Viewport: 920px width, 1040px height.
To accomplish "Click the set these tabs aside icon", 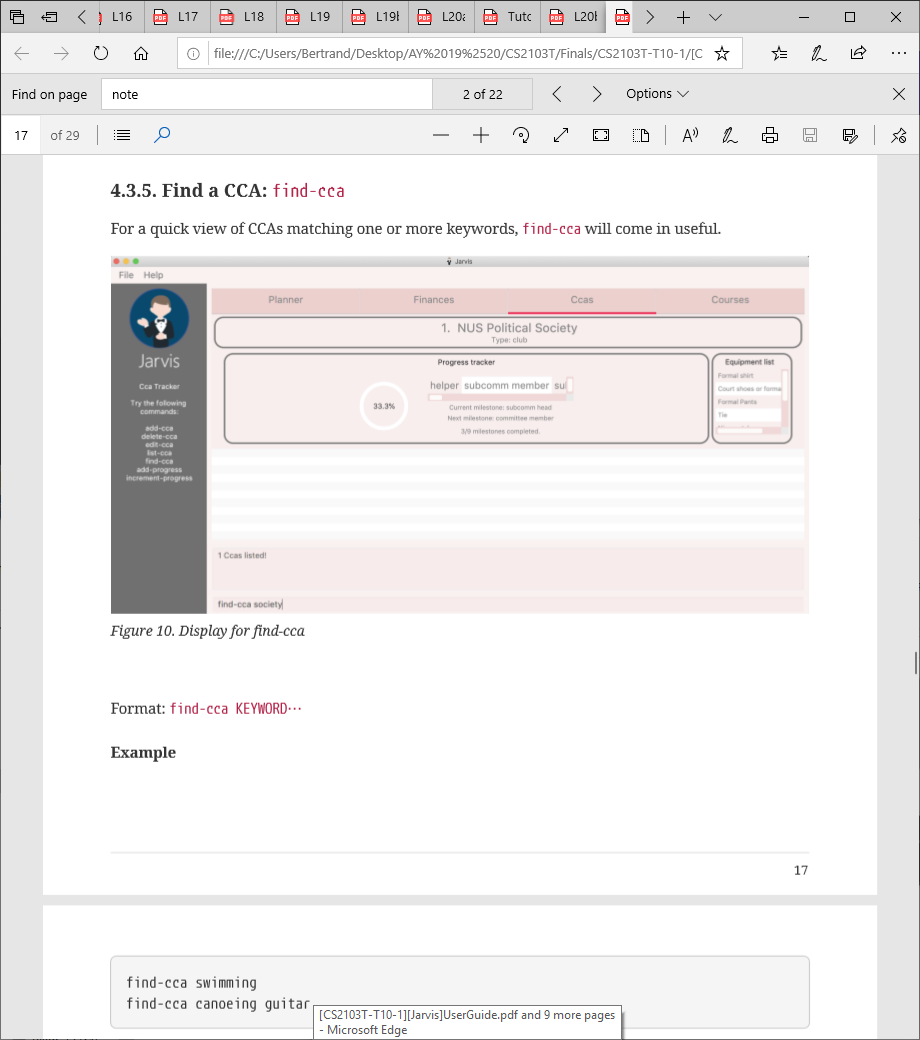I will coord(49,17).
